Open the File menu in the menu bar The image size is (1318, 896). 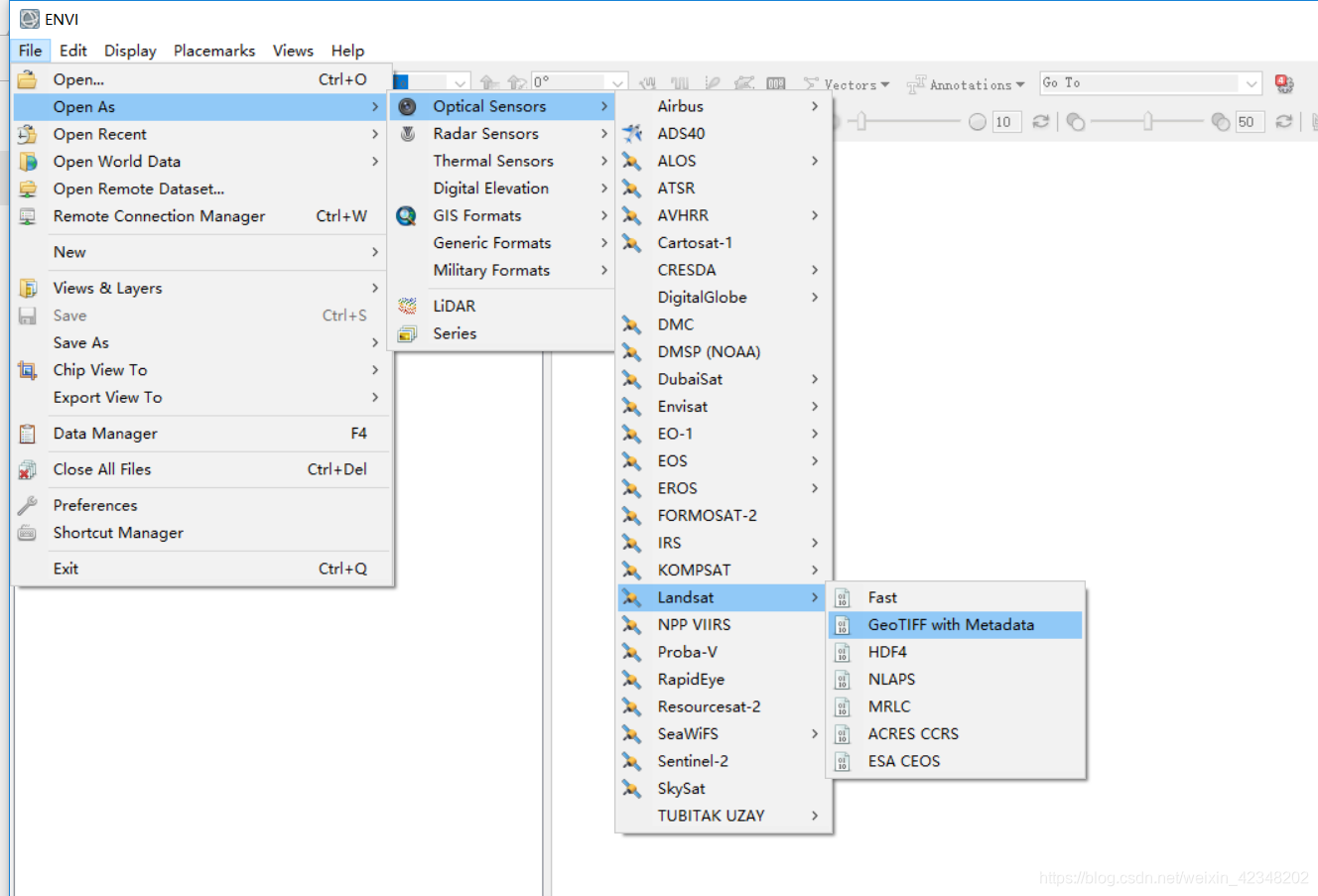click(x=31, y=51)
